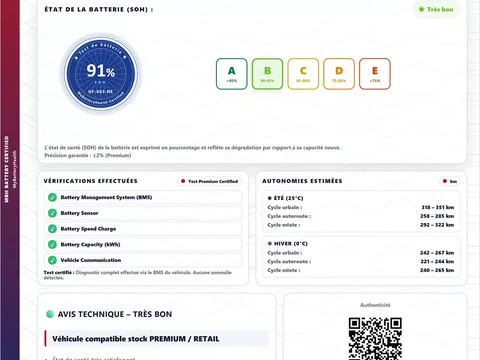
Task: Click the 'AVIS TECHNIQUE – TRÈS BON' heading
Action: point(115,314)
